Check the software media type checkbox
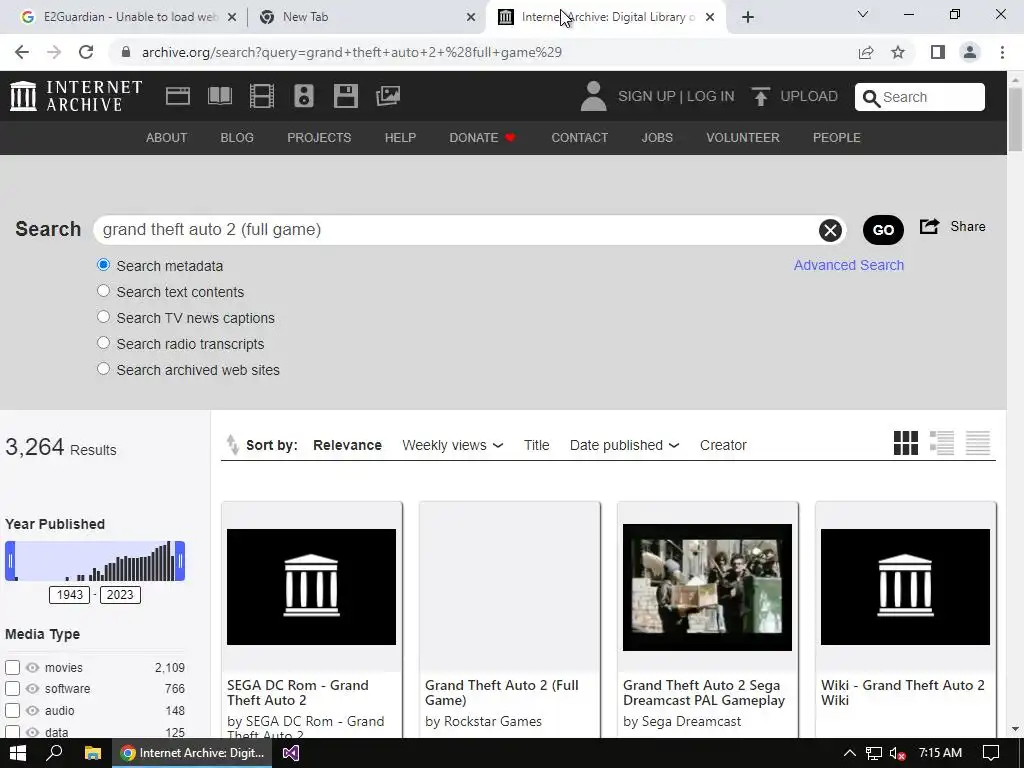The image size is (1024, 768). pyautogui.click(x=12, y=689)
